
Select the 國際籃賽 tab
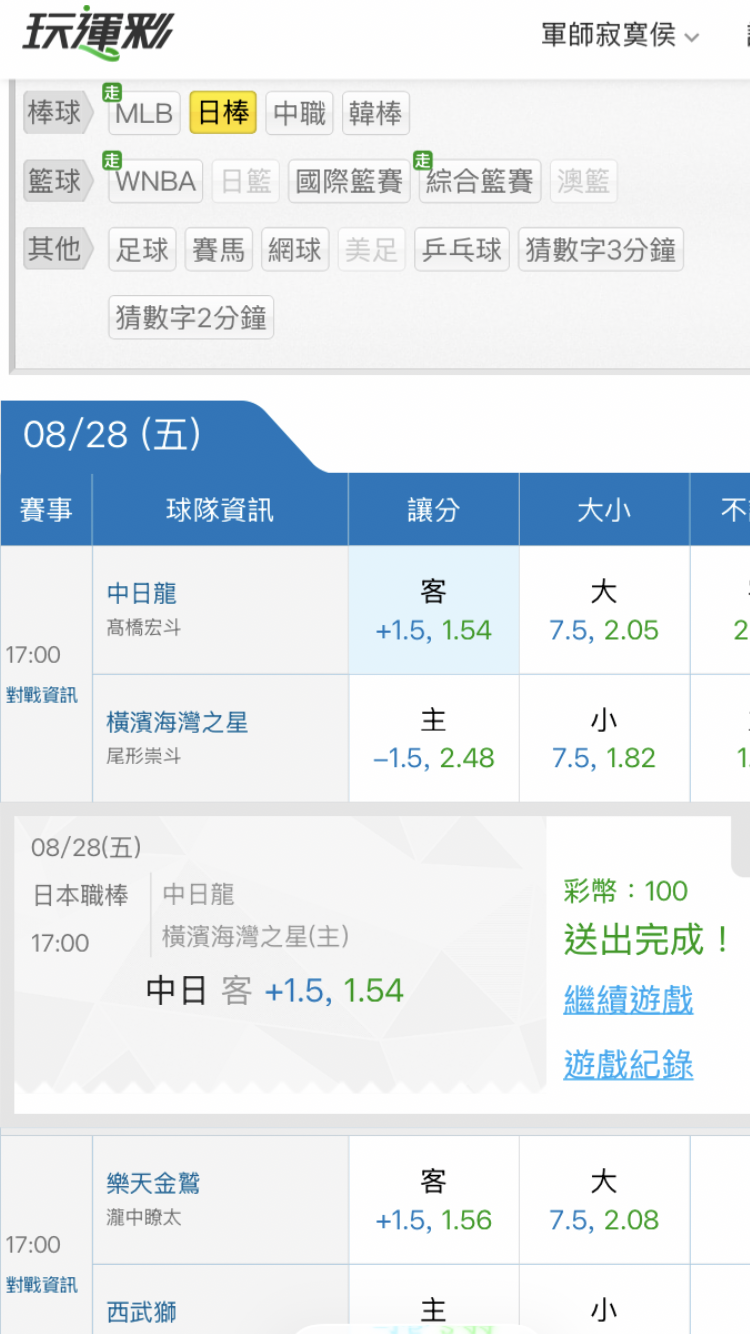click(349, 181)
